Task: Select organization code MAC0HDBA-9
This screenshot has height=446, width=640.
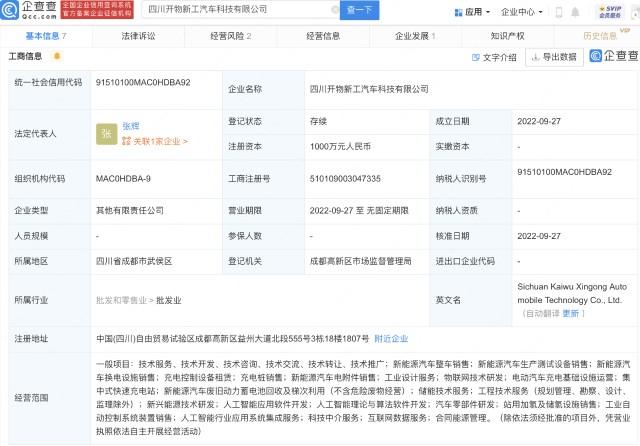Action: click(x=123, y=178)
